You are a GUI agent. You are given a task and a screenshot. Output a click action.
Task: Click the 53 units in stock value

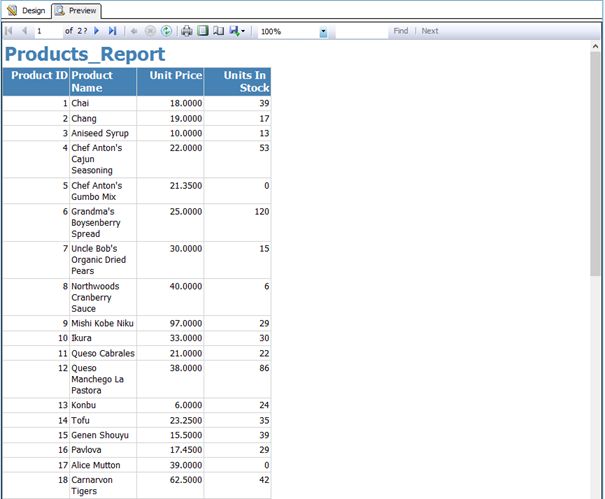click(264, 148)
